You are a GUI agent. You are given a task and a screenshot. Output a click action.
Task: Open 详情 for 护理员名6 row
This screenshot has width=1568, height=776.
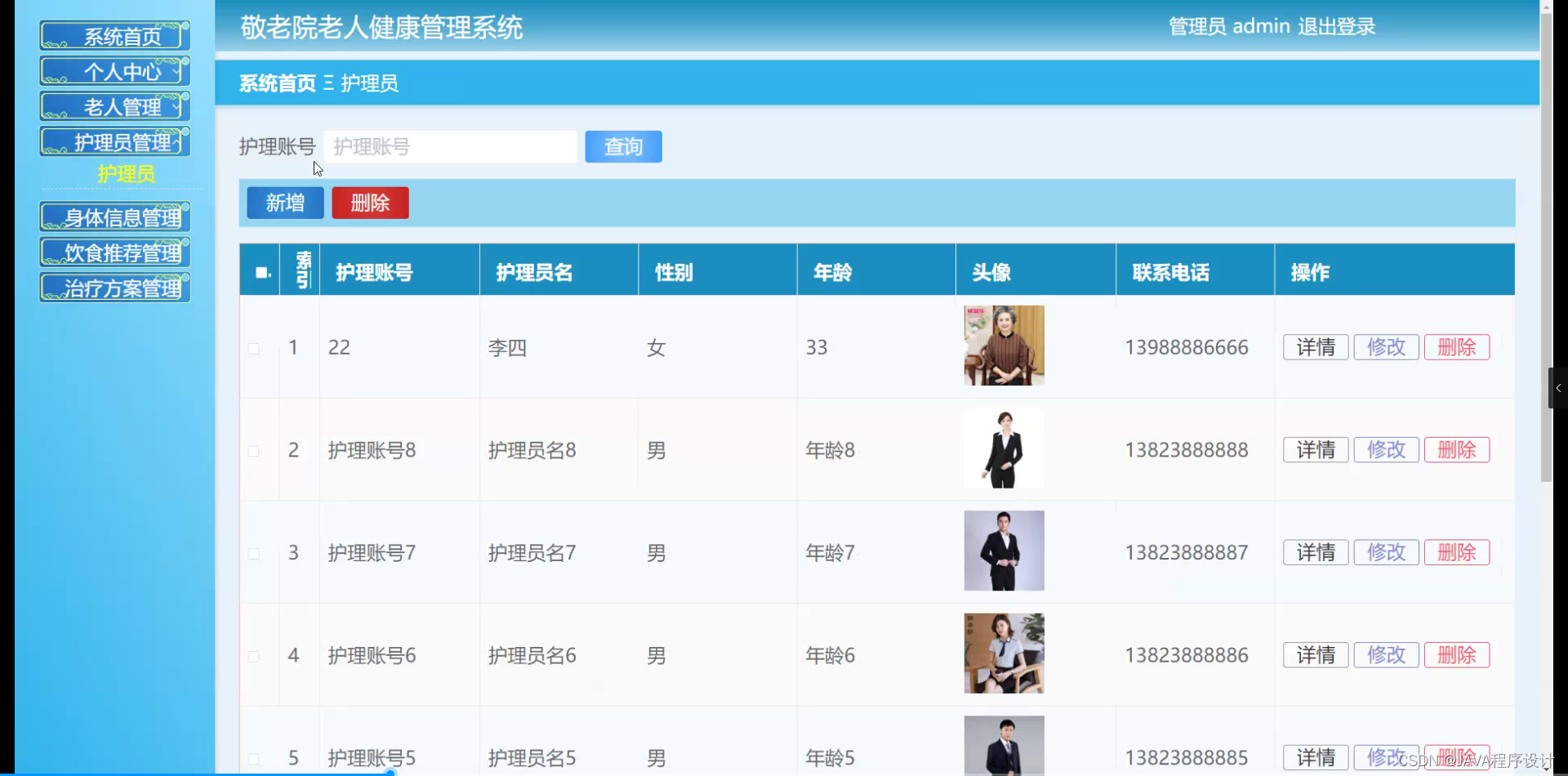pyautogui.click(x=1316, y=655)
